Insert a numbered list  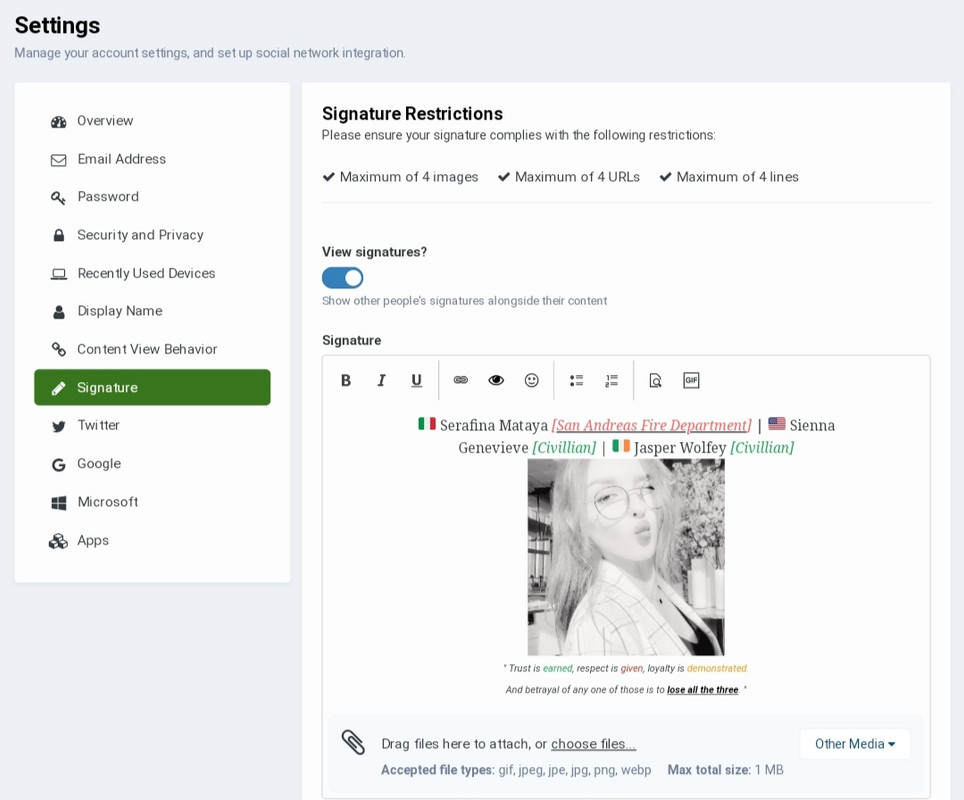pyautogui.click(x=612, y=381)
